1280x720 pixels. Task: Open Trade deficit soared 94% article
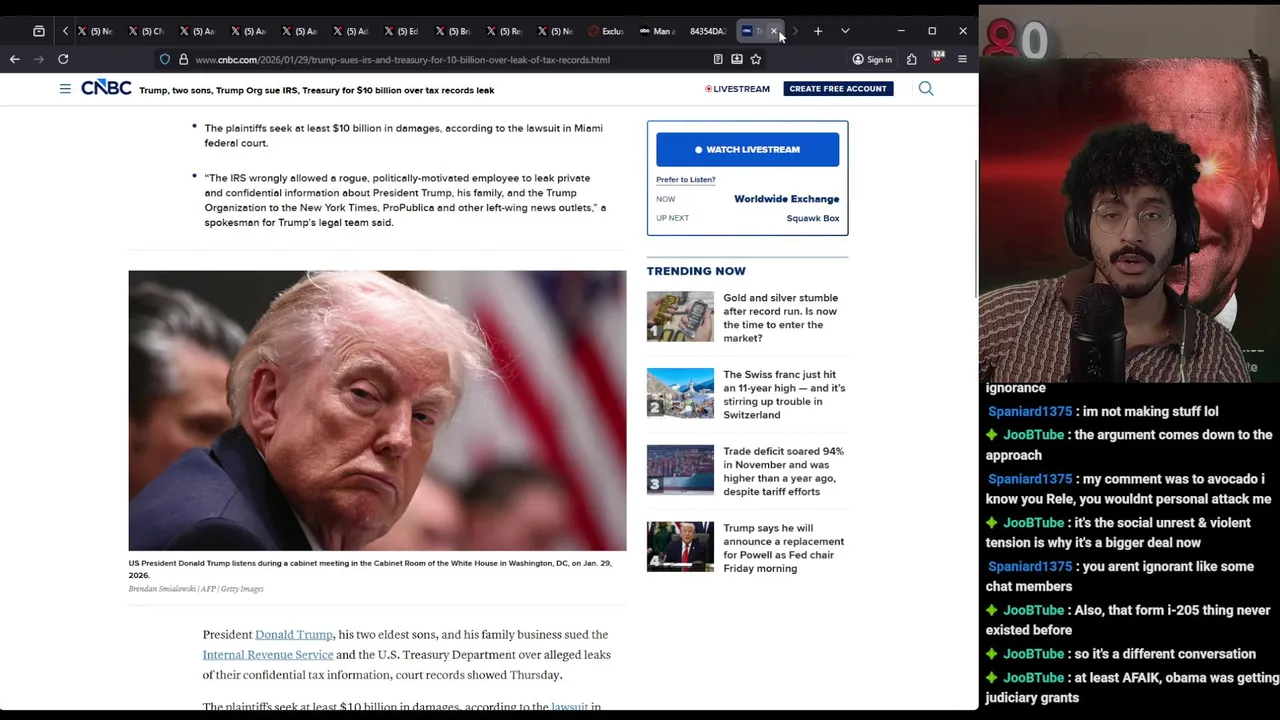point(784,471)
